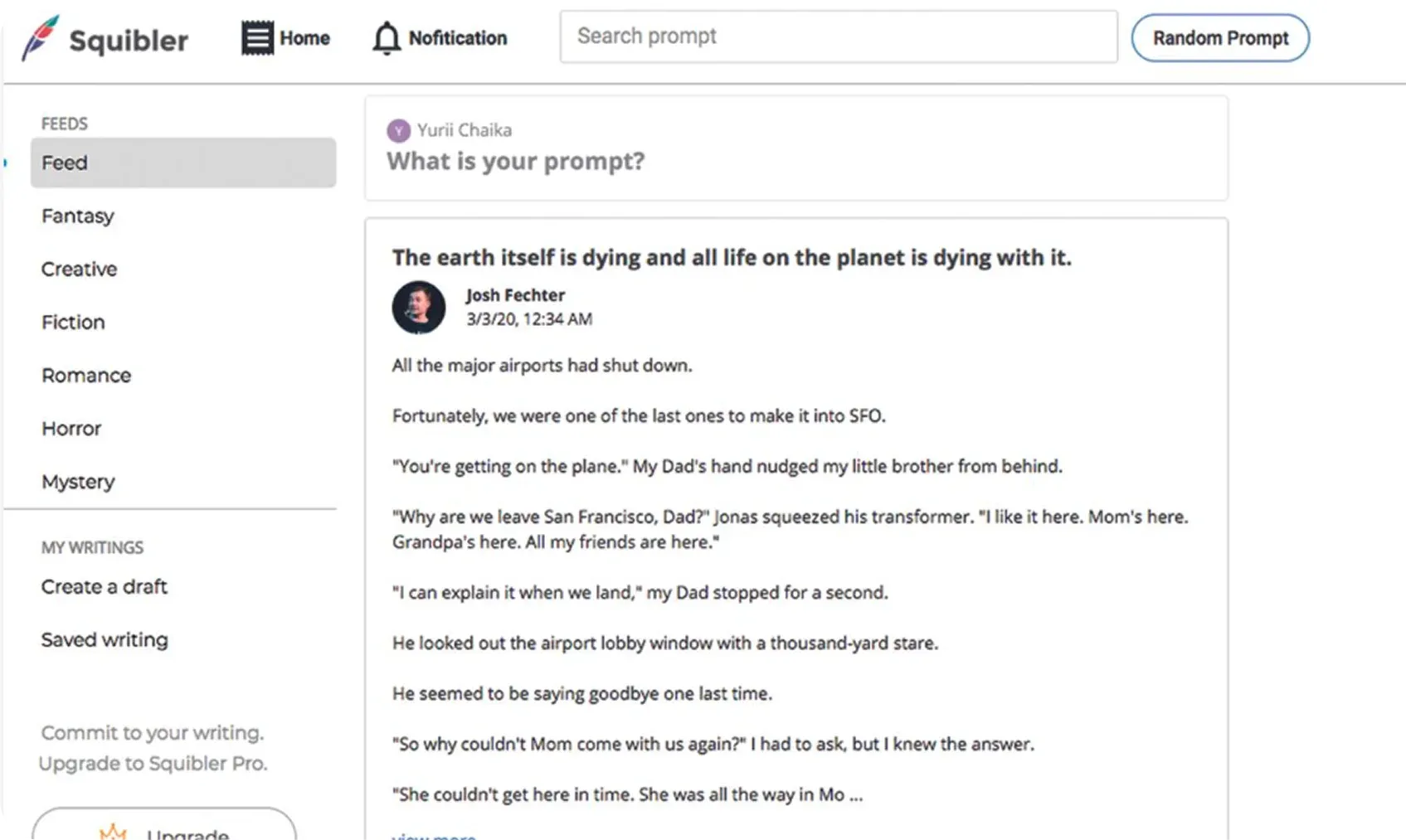This screenshot has height=840, width=1406.
Task: Open Josh Fechter's profile picture
Action: (x=419, y=308)
